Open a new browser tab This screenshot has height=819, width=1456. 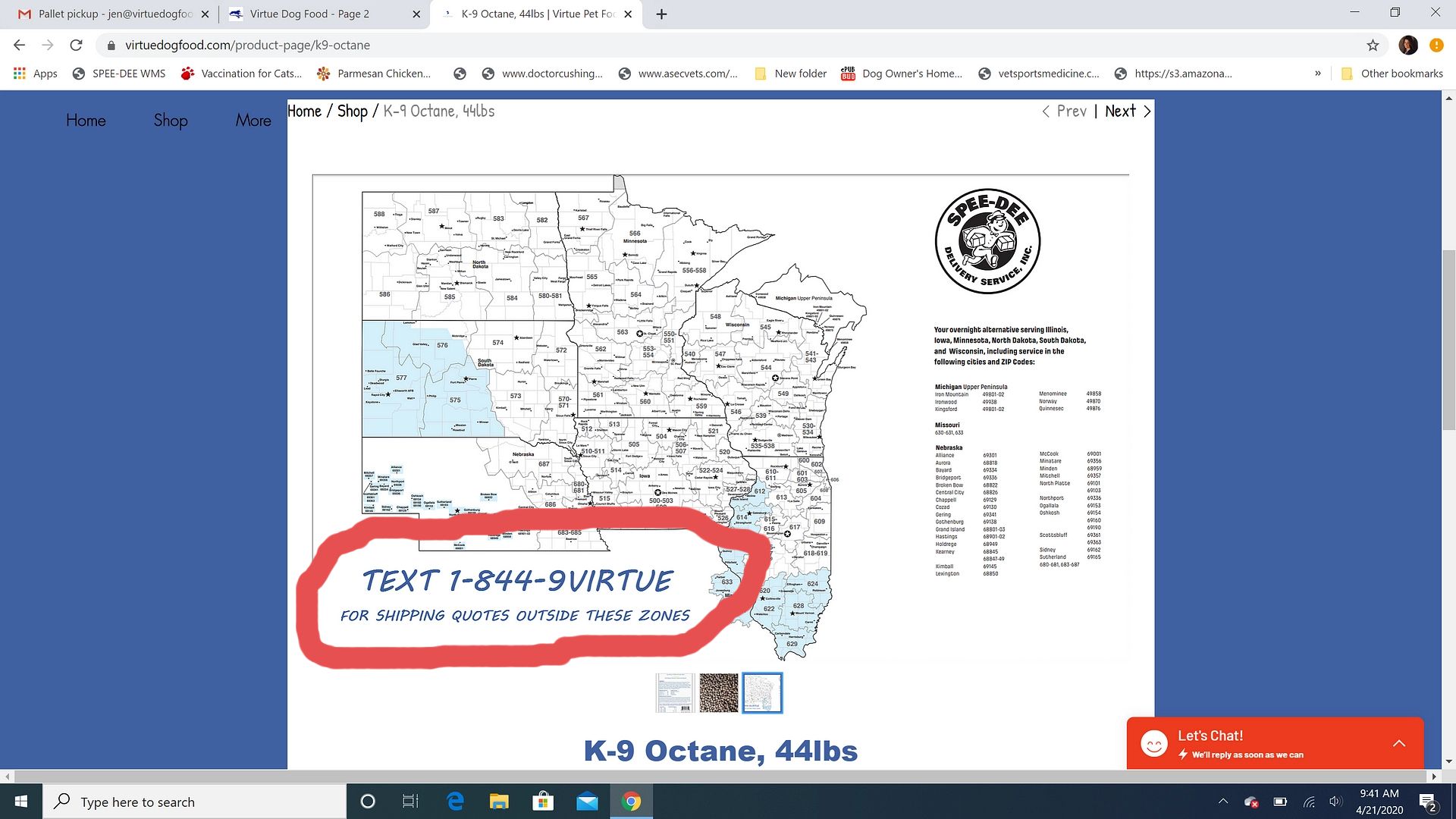661,14
